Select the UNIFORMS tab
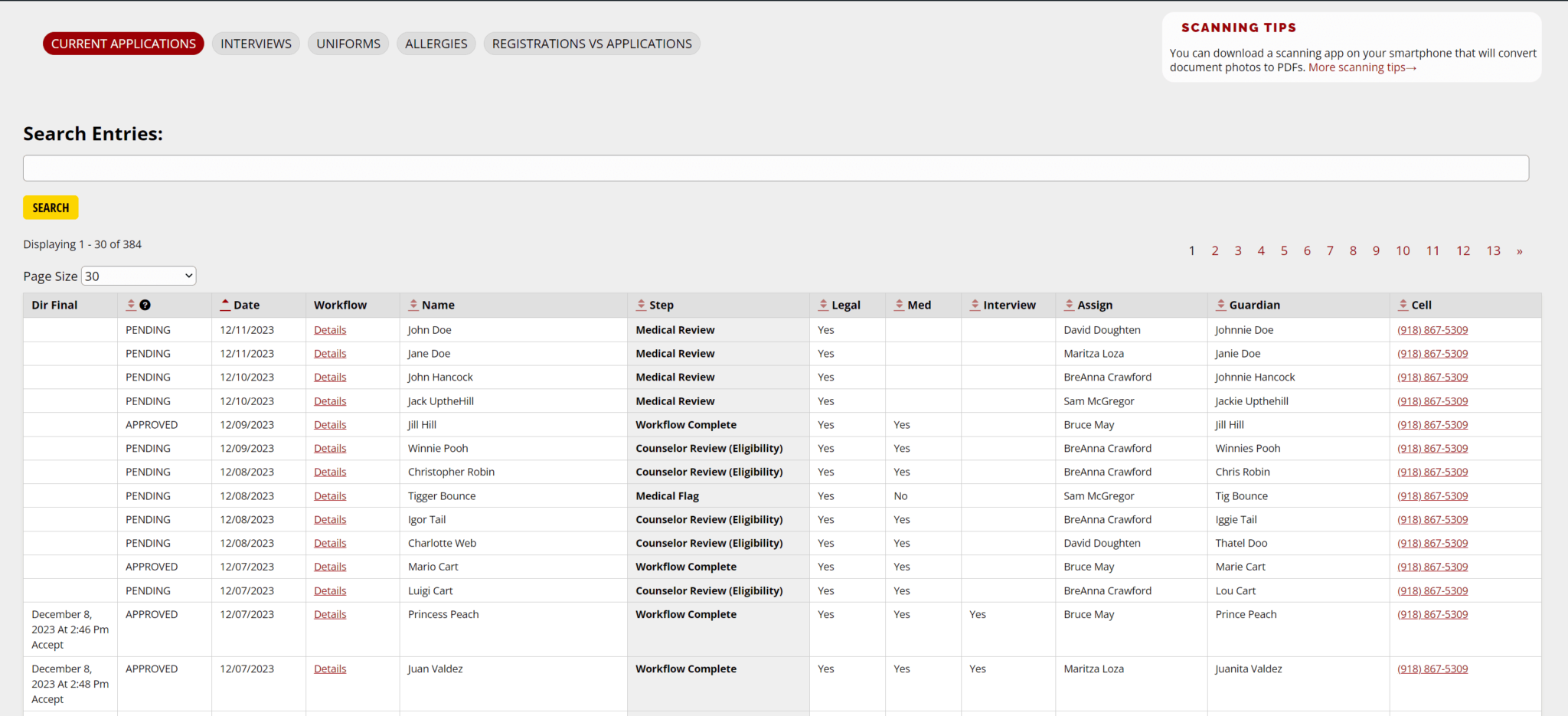Viewport: 1568px width, 716px height. pos(348,44)
